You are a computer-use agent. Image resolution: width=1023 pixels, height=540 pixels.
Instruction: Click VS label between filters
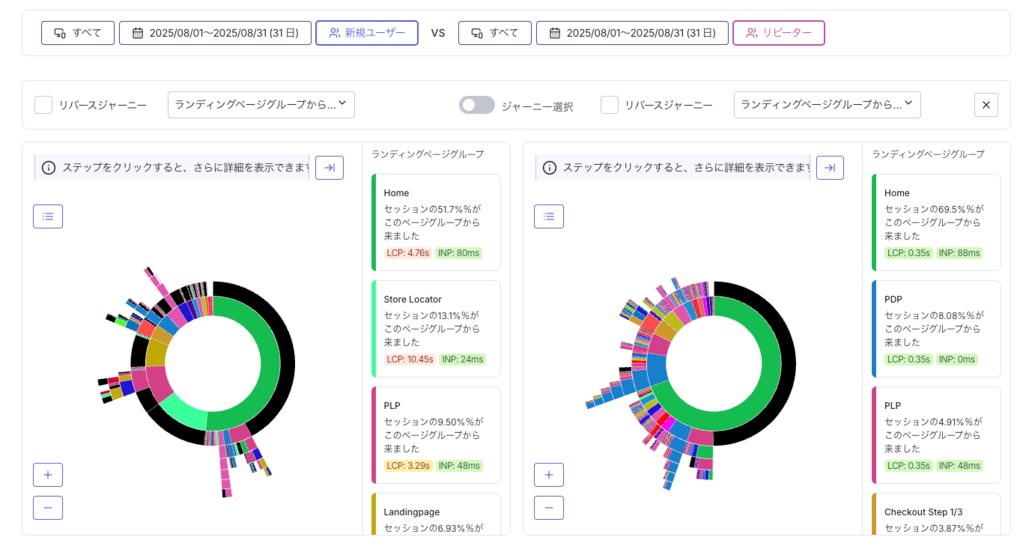tap(438, 33)
